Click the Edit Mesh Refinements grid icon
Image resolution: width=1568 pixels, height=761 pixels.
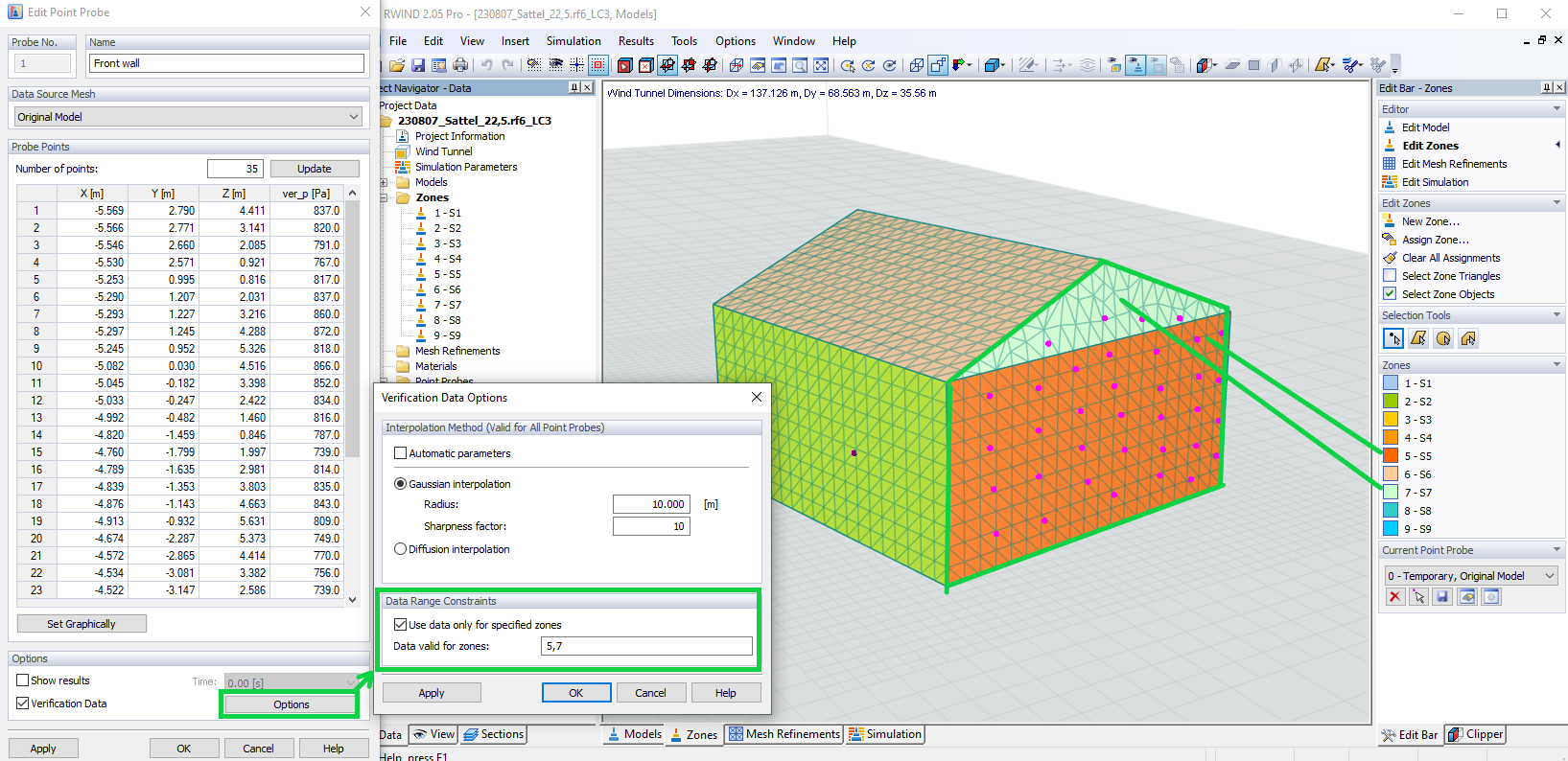pyautogui.click(x=1390, y=164)
